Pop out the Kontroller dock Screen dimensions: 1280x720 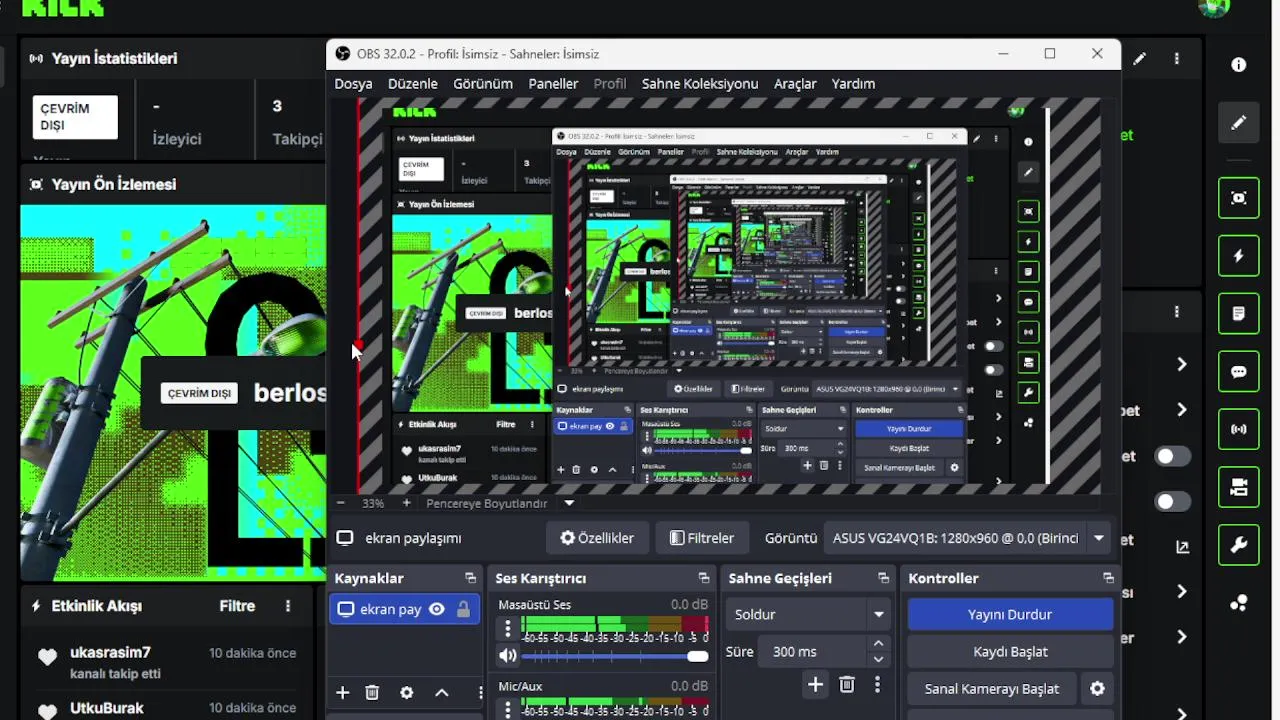(x=1108, y=578)
